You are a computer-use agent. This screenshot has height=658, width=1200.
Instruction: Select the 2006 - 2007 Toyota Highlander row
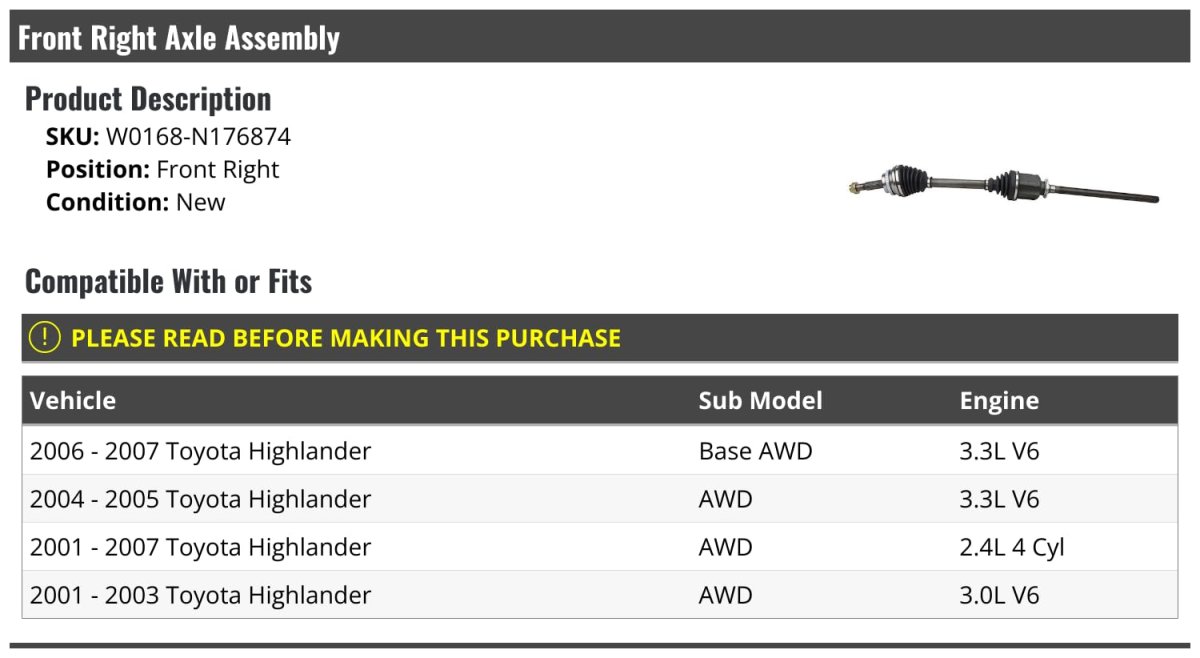tap(200, 451)
